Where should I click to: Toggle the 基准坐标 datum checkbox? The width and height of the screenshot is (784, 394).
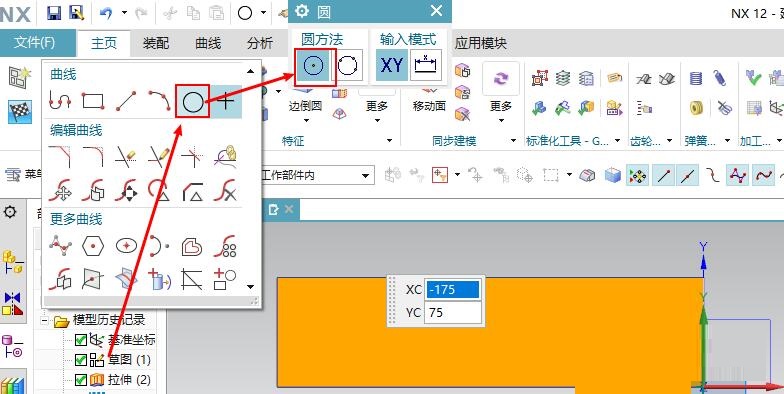click(80, 340)
